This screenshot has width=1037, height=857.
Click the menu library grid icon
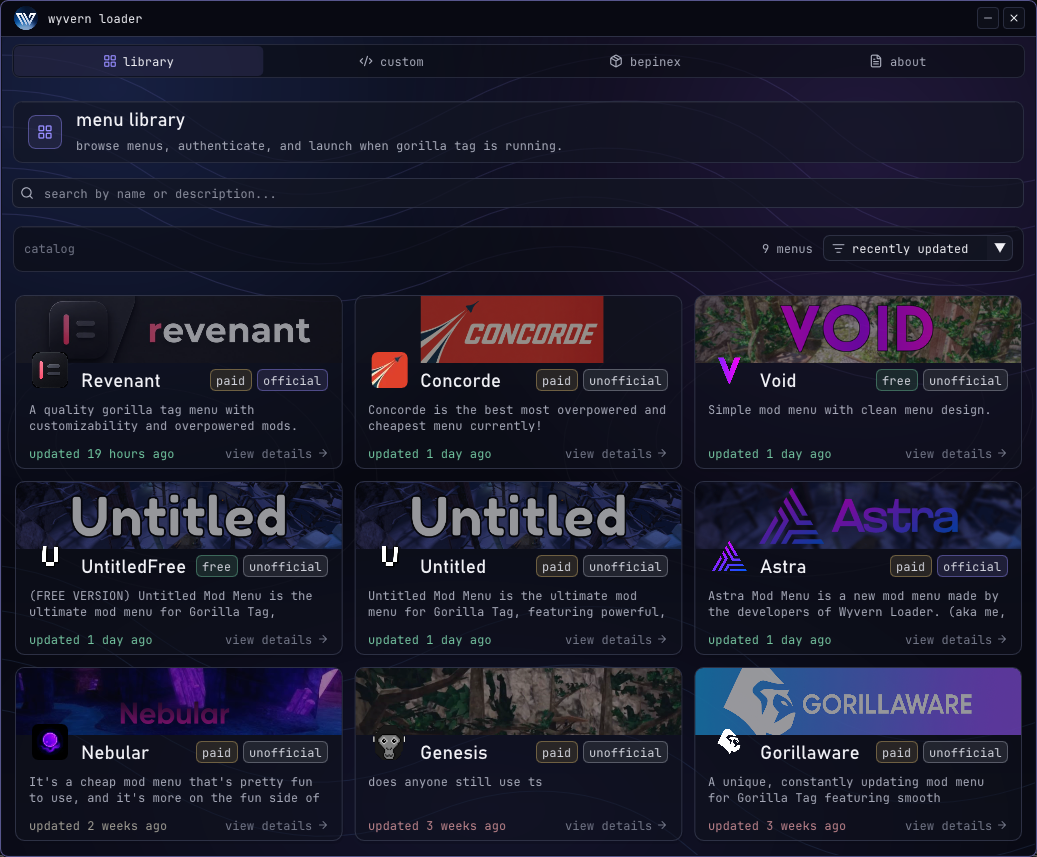pyautogui.click(x=45, y=132)
